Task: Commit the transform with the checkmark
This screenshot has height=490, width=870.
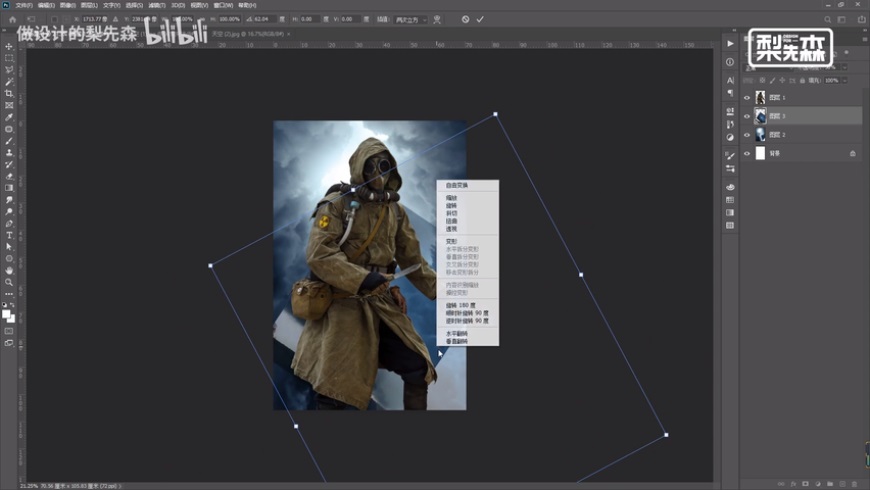Action: click(480, 19)
